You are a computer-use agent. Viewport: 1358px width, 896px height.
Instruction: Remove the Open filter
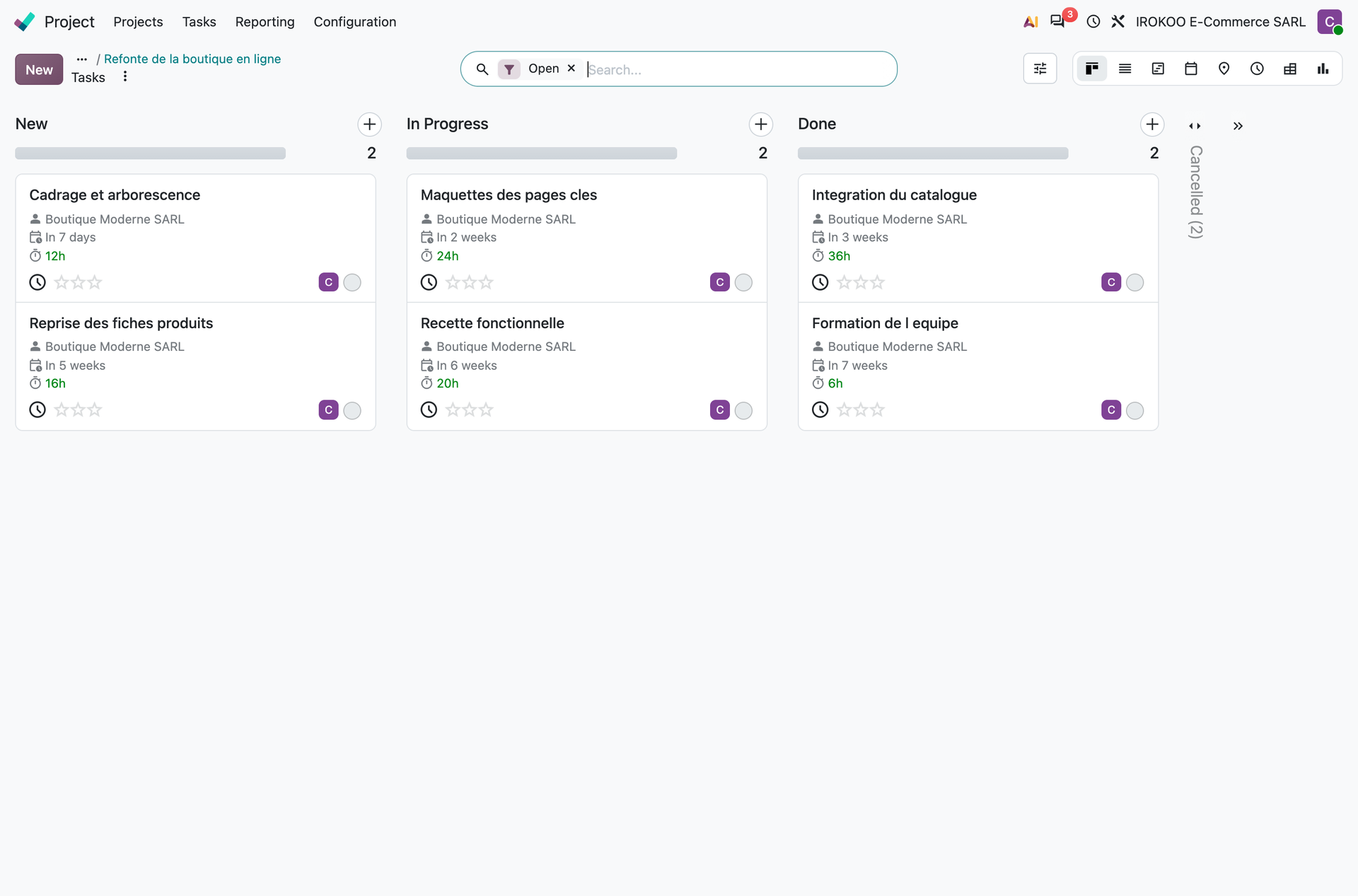pos(571,69)
